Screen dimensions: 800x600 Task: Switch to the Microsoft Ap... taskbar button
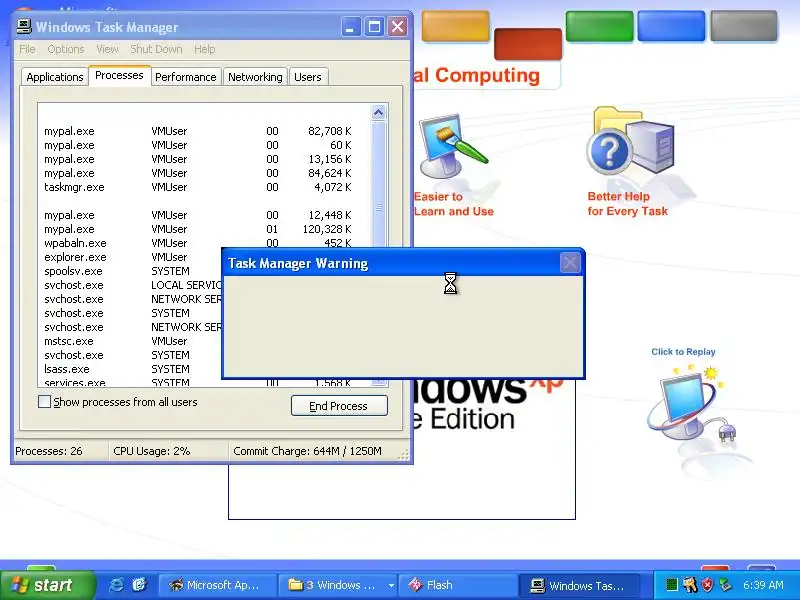218,585
